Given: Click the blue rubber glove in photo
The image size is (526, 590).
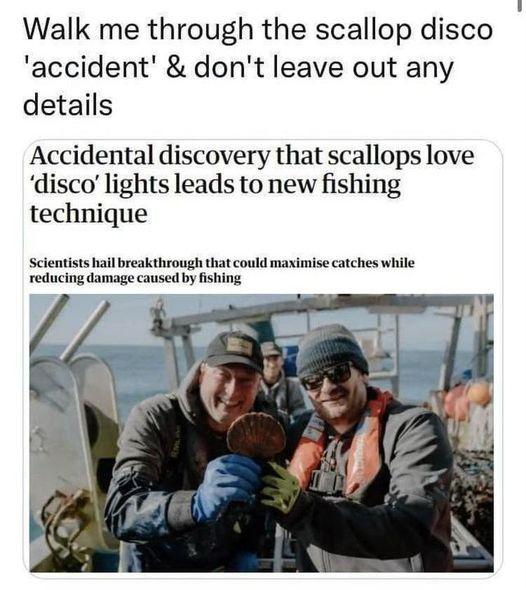Looking at the screenshot, I should coord(225,485).
